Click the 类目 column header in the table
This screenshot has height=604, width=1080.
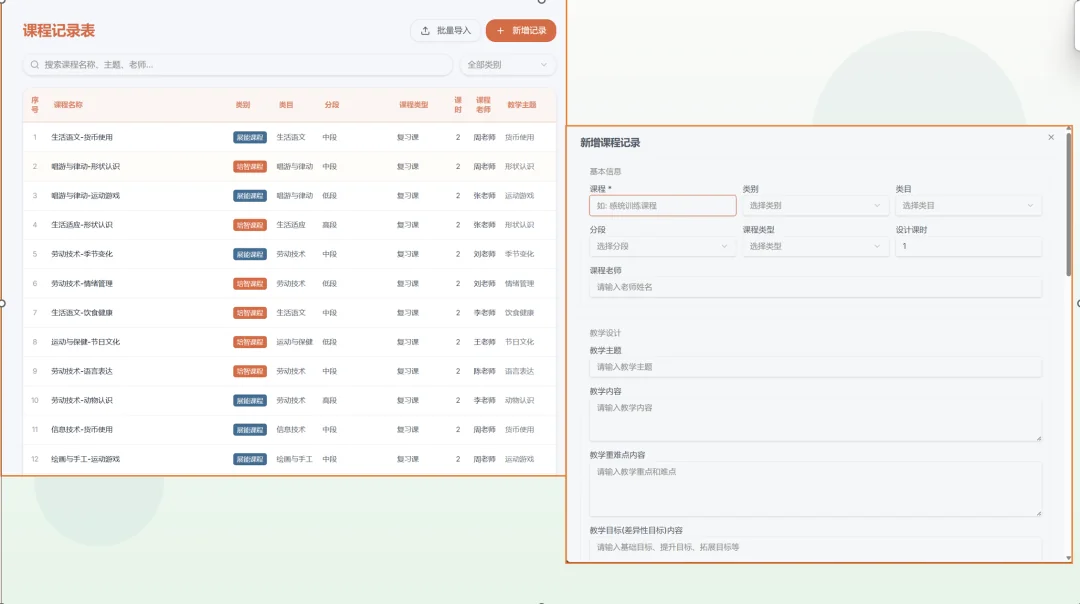coord(286,105)
